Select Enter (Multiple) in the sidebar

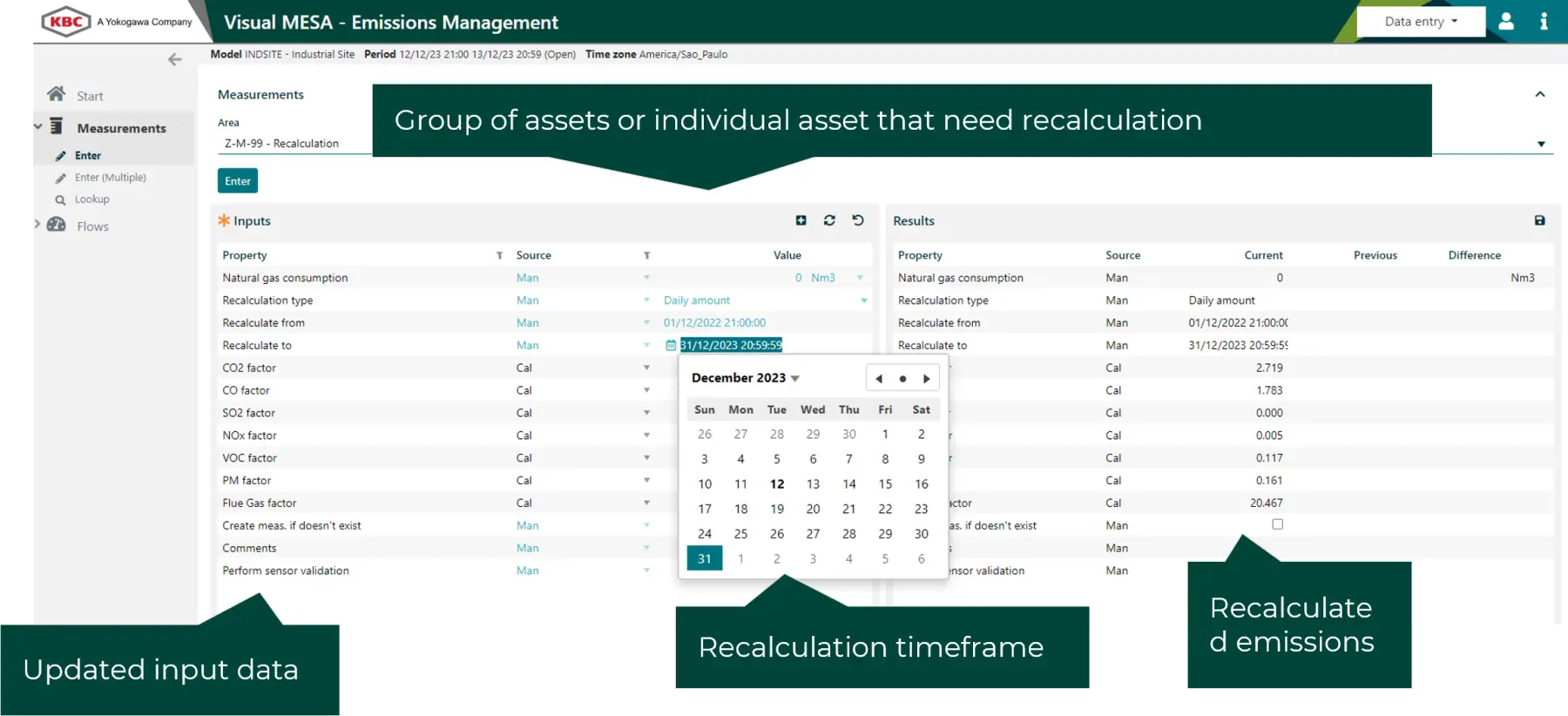coord(110,178)
